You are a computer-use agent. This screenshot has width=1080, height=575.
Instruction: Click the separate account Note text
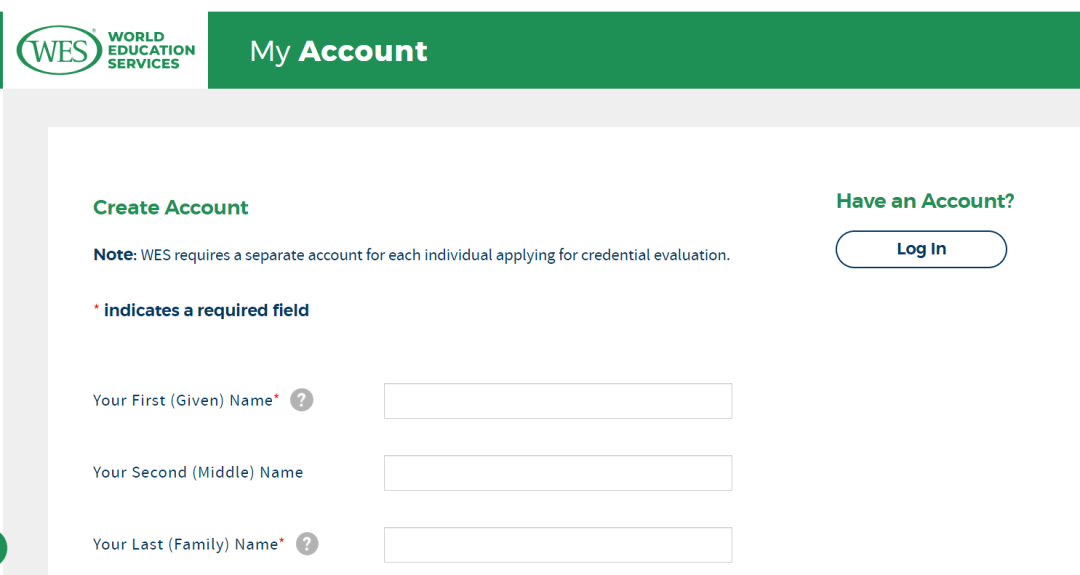[x=411, y=255]
